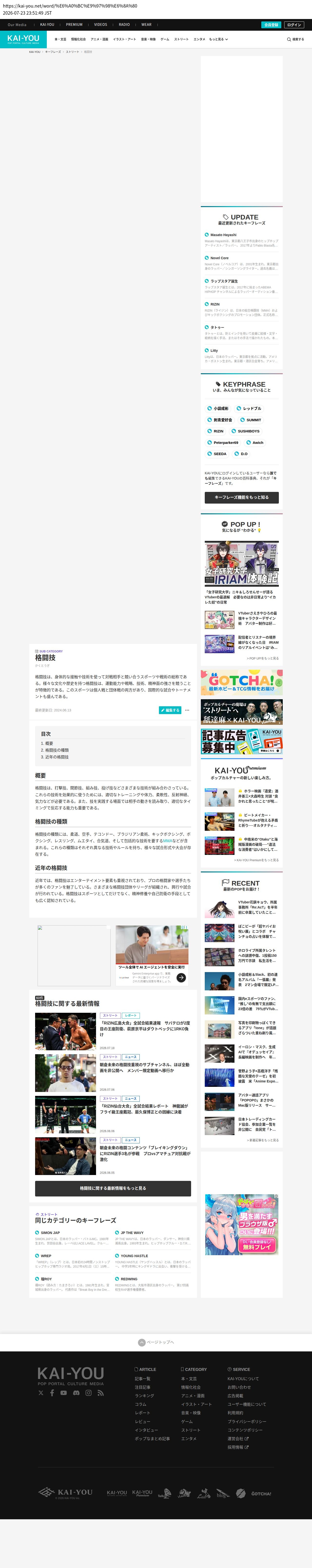Click 環ROY keyphrase icon
The height and width of the screenshot is (1568, 312).
click(37, 1279)
